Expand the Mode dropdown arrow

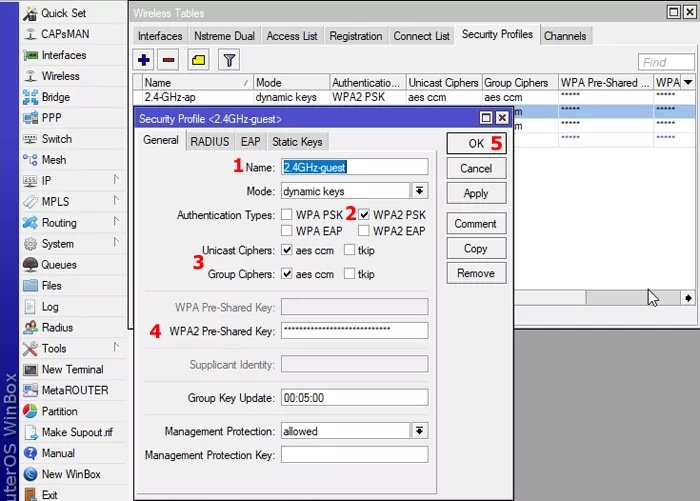tap(420, 191)
